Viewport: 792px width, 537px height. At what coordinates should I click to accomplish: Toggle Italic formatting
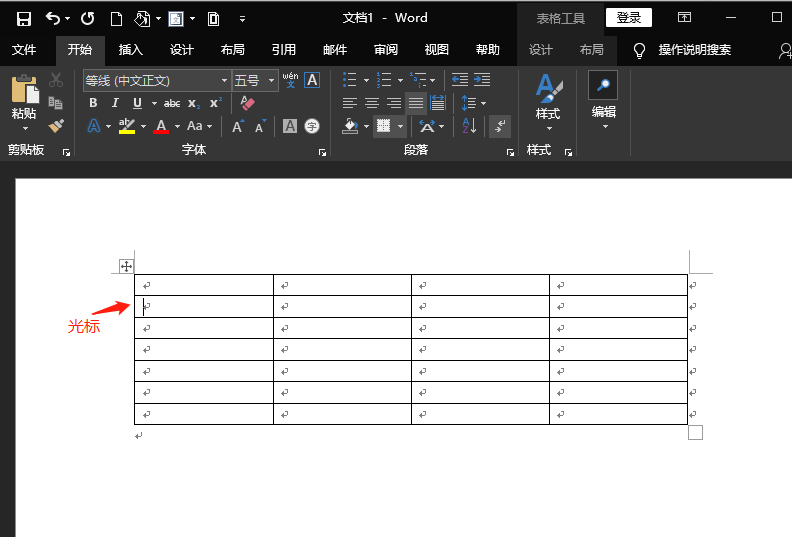[115, 103]
